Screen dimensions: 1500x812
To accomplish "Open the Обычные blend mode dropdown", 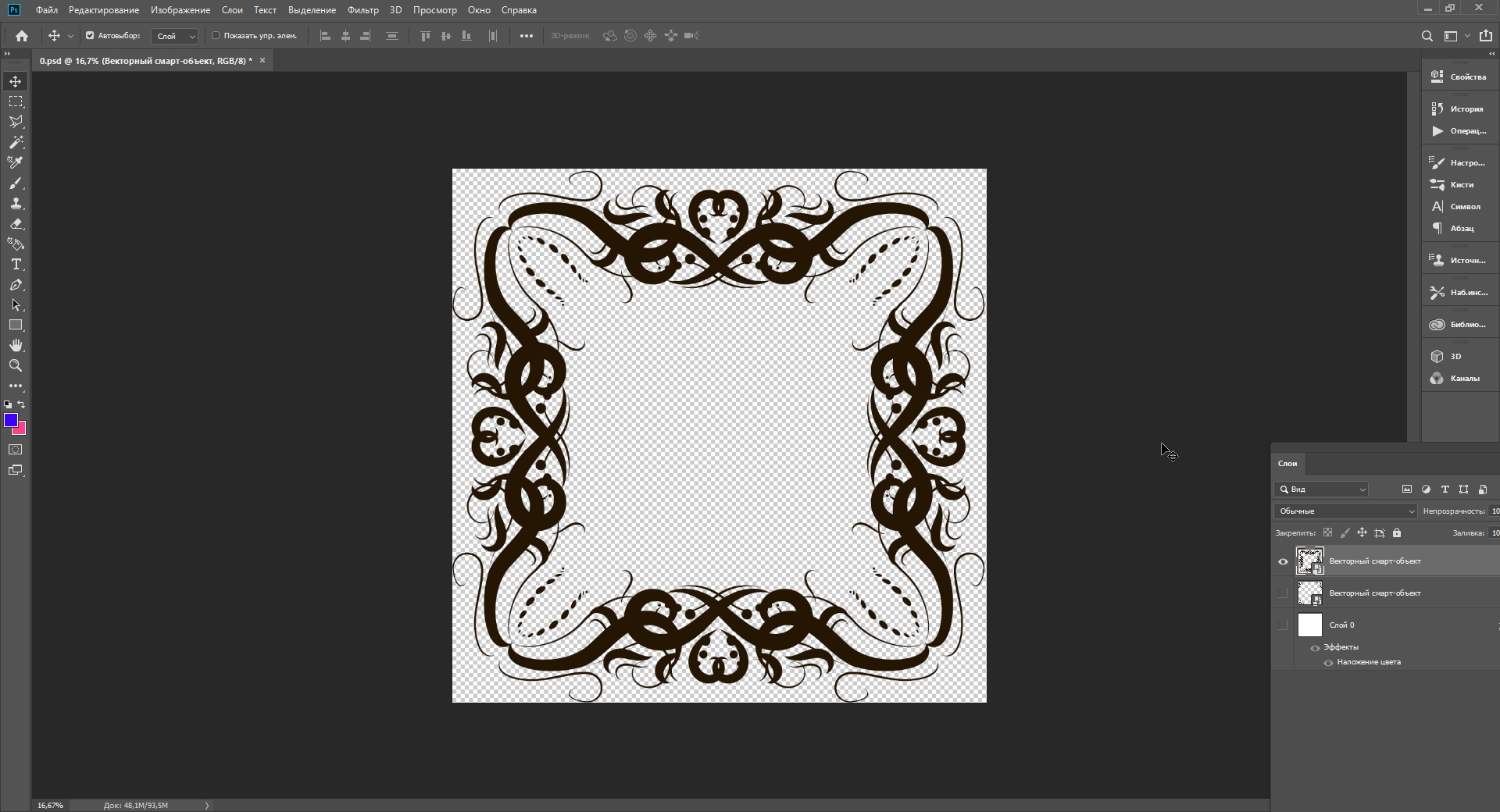I will (1345, 511).
